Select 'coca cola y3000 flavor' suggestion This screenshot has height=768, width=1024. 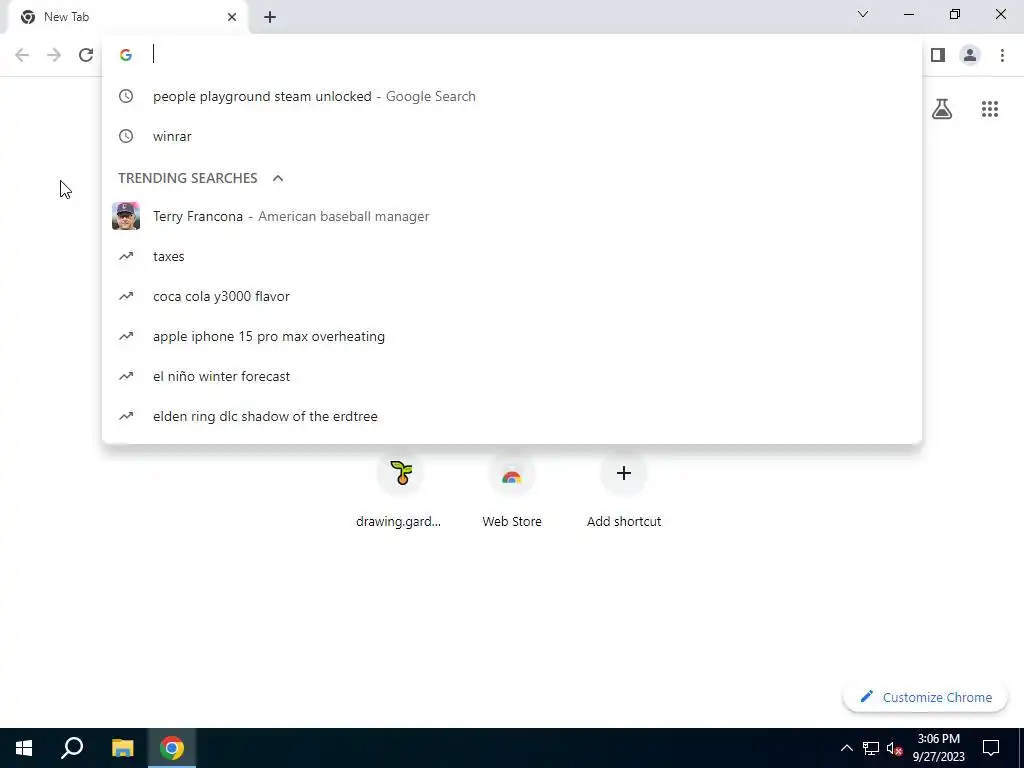(512, 296)
